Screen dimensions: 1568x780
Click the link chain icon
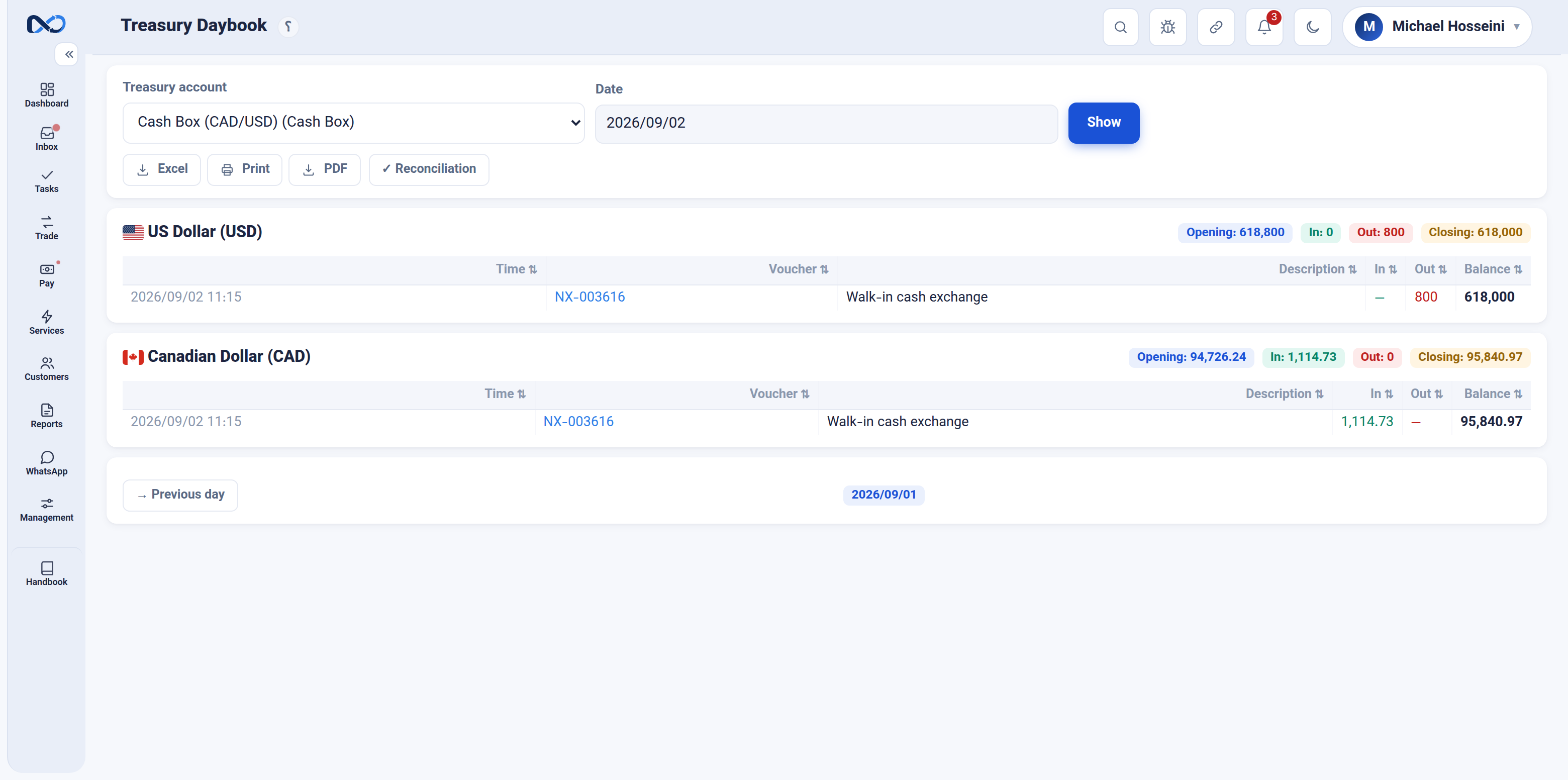(1216, 27)
